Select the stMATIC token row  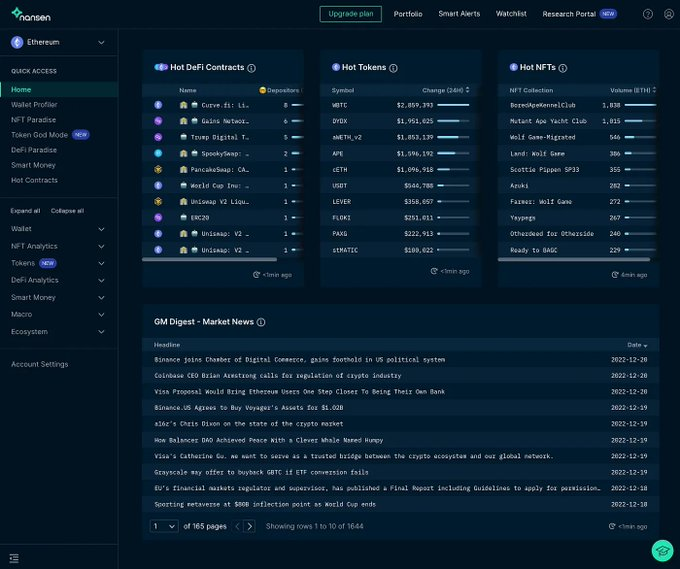click(401, 250)
